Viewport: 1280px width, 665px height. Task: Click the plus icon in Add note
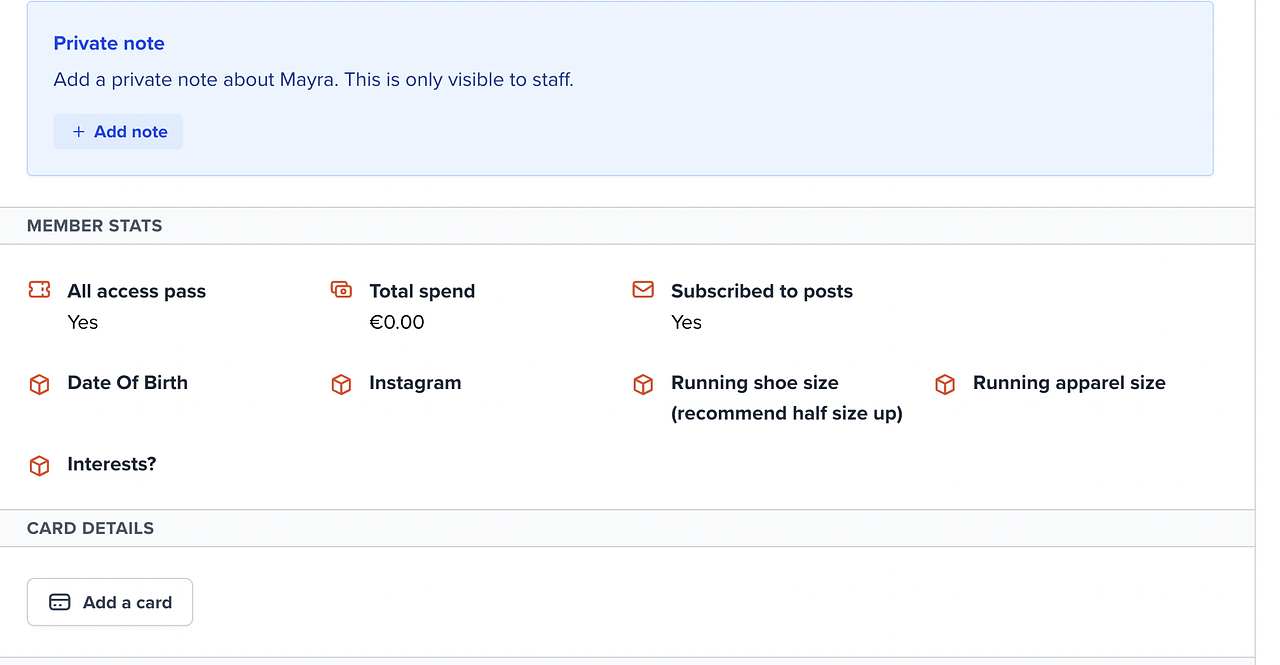coord(78,132)
